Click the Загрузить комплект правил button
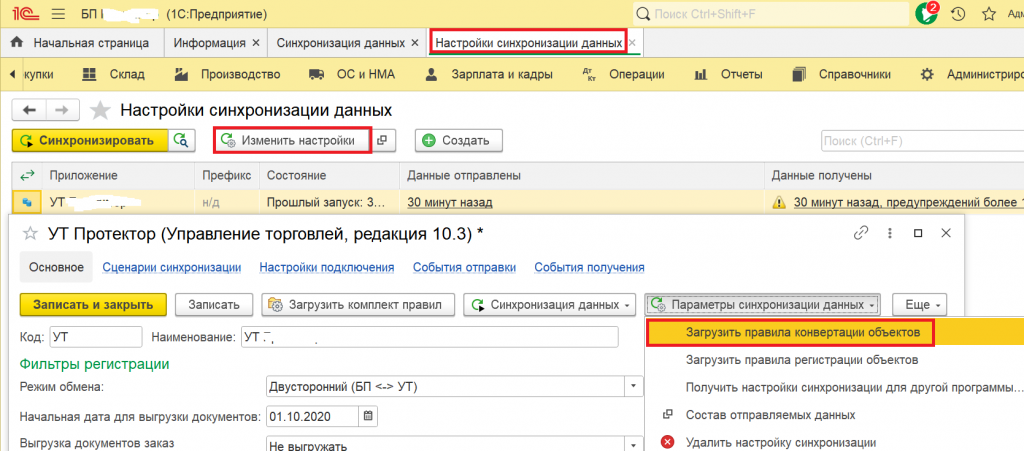 tap(359, 305)
